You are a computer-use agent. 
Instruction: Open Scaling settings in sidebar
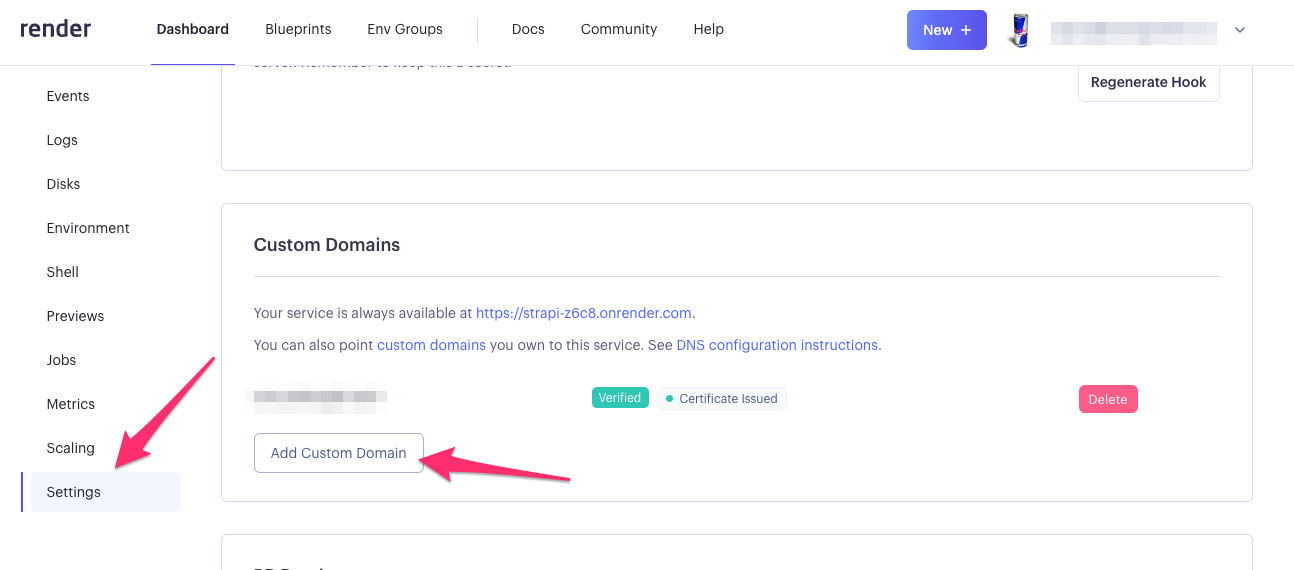click(x=71, y=448)
